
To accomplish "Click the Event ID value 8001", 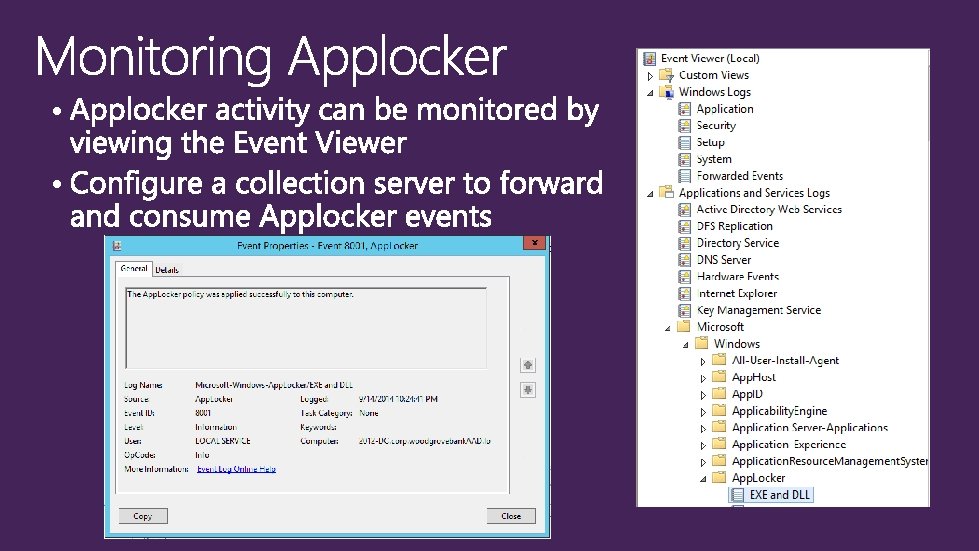I will (x=203, y=413).
